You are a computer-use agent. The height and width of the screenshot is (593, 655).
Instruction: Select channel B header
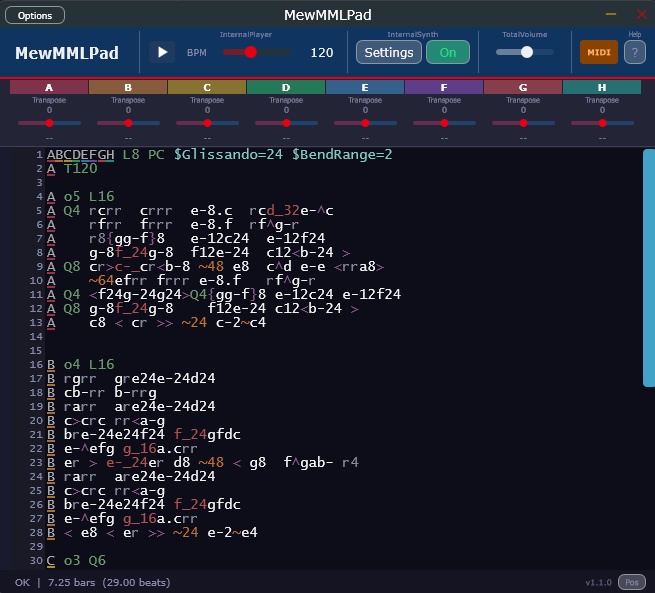tap(128, 87)
